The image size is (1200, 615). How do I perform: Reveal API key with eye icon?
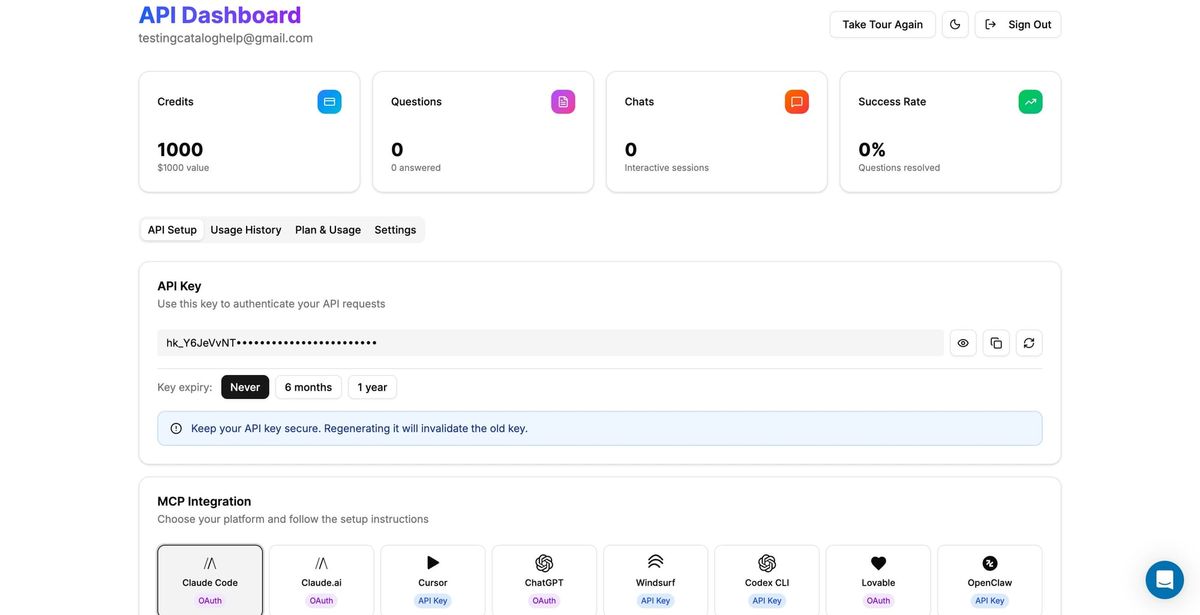[x=963, y=343]
